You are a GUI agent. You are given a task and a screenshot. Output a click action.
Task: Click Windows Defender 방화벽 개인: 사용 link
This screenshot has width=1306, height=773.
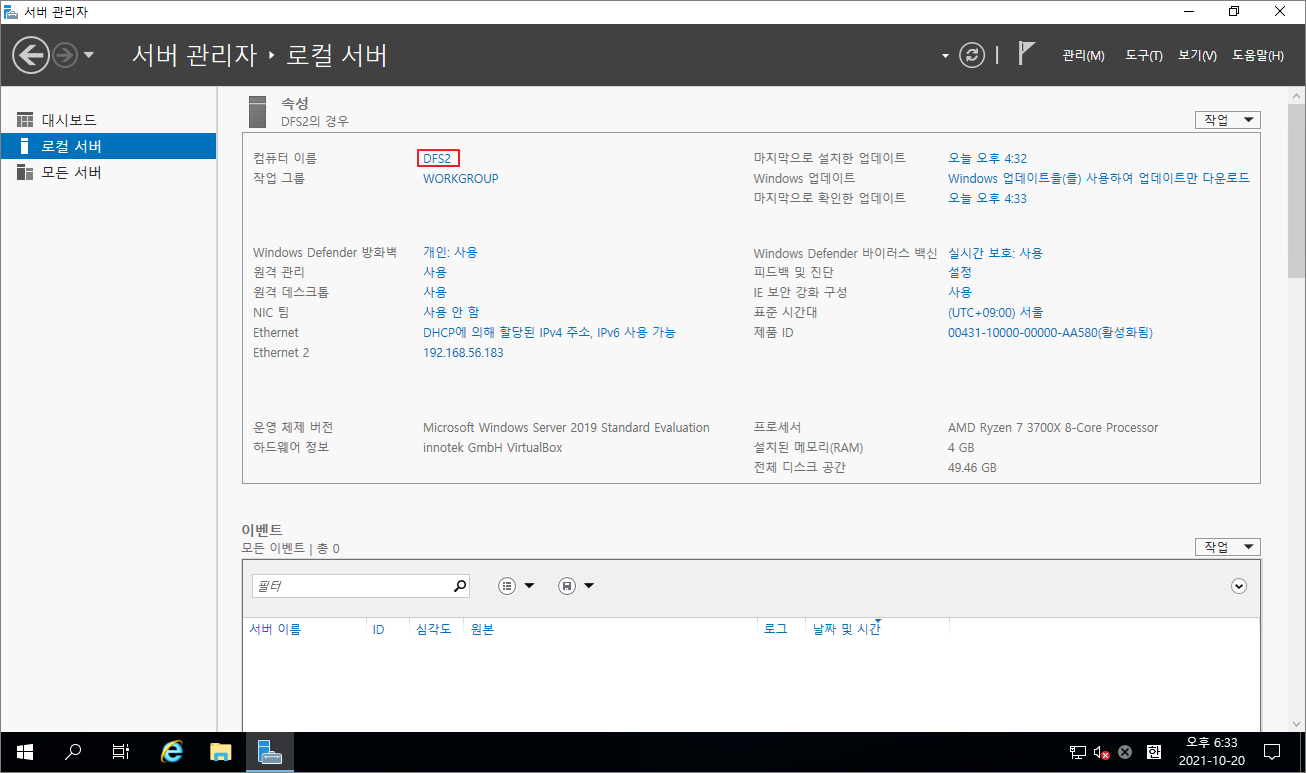[450, 252]
